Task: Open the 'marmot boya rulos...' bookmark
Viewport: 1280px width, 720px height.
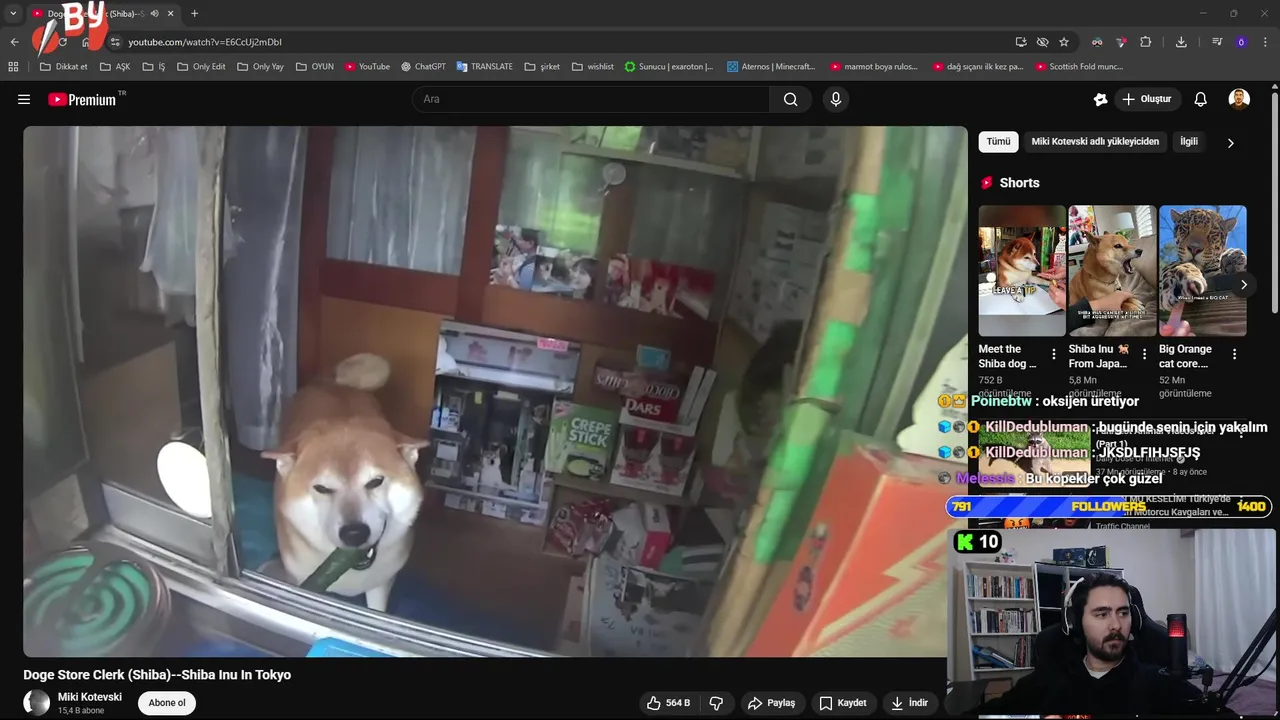Action: (873, 67)
